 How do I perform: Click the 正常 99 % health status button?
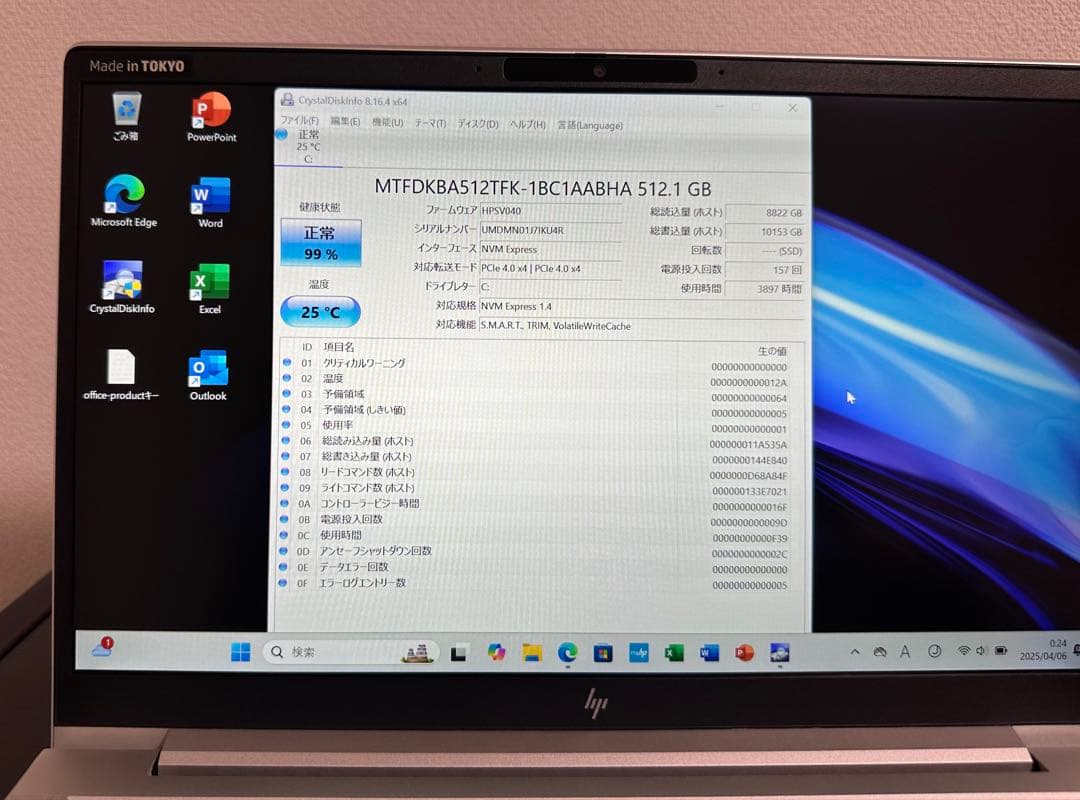pyautogui.click(x=321, y=243)
